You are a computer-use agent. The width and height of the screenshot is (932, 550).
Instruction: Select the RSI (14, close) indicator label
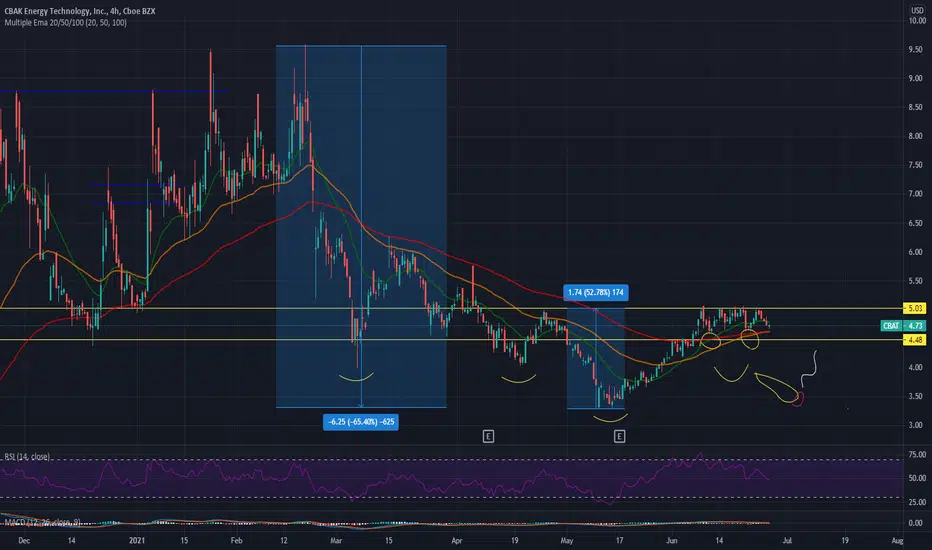click(x=27, y=457)
